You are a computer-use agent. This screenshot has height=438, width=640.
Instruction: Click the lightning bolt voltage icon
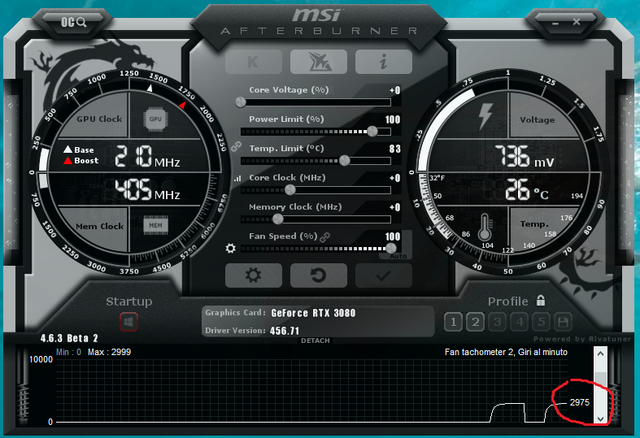(x=485, y=117)
